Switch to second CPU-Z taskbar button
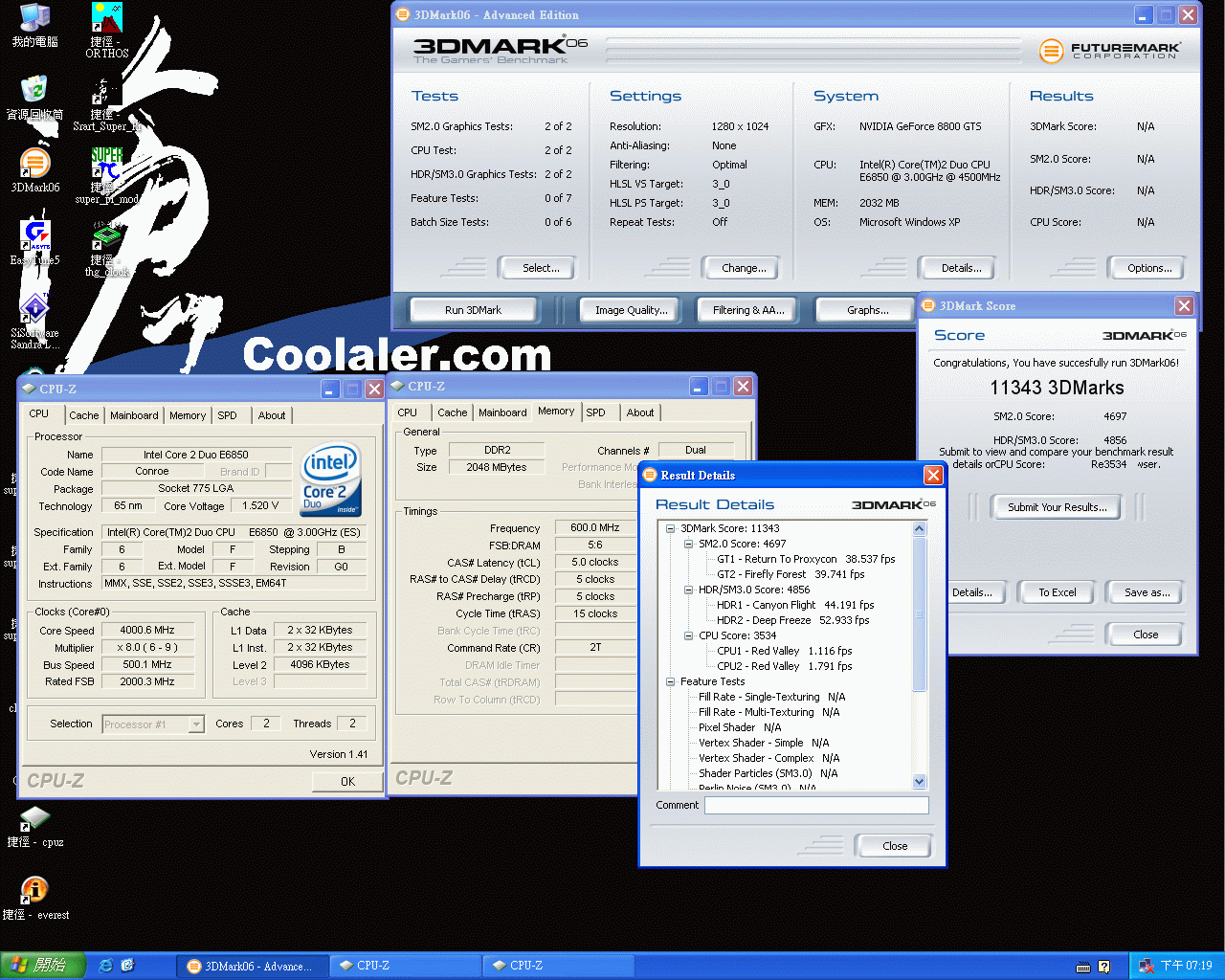Viewport: 1225px width, 980px height. pyautogui.click(x=557, y=967)
